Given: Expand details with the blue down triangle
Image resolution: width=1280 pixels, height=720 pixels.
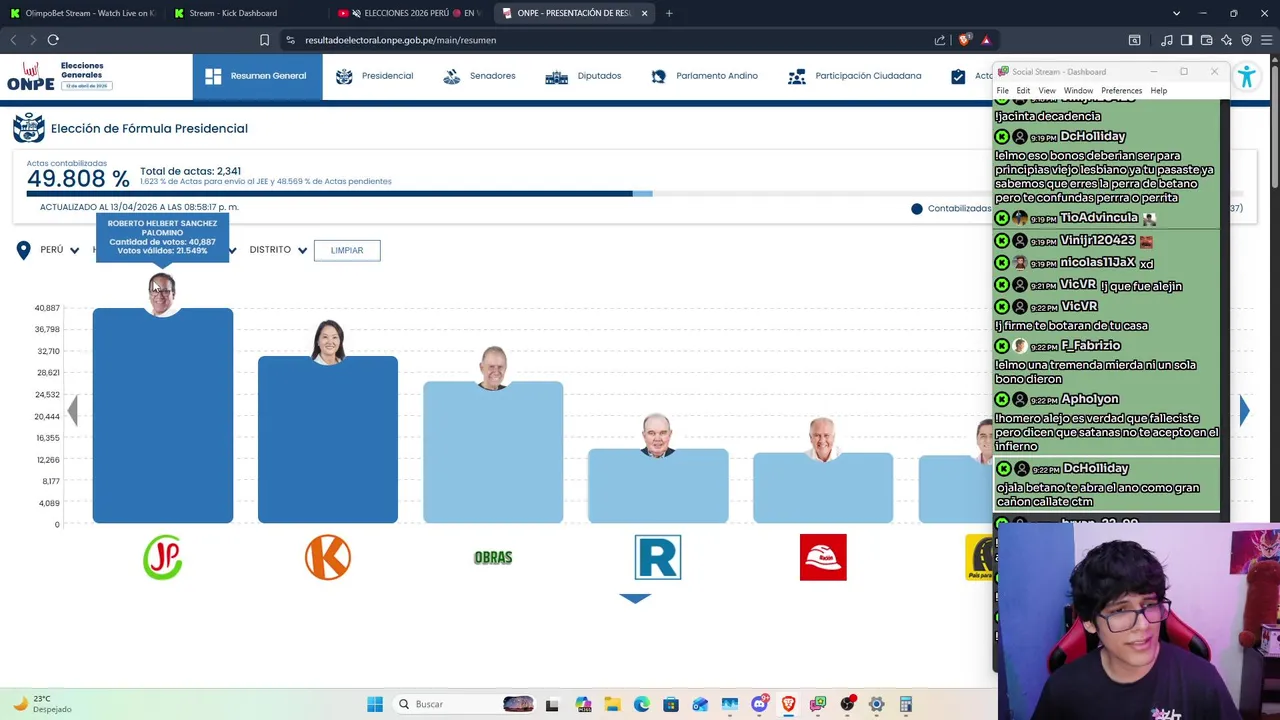Looking at the screenshot, I should 635,598.
